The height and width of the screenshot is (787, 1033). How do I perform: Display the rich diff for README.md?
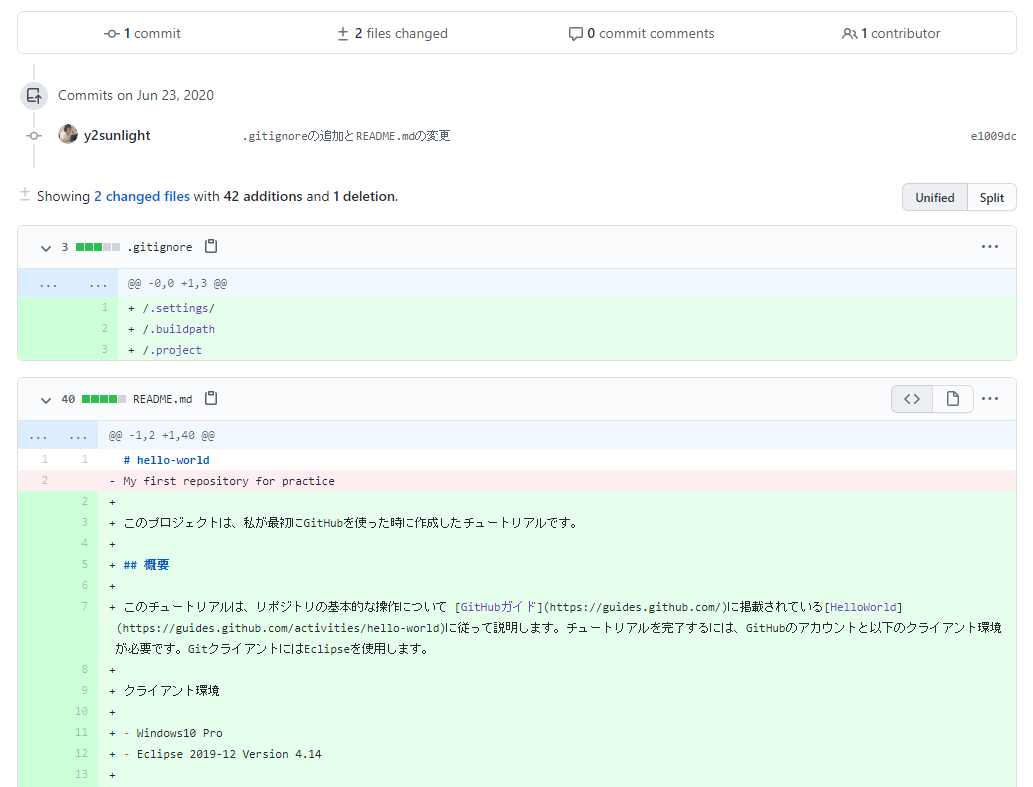pos(952,398)
